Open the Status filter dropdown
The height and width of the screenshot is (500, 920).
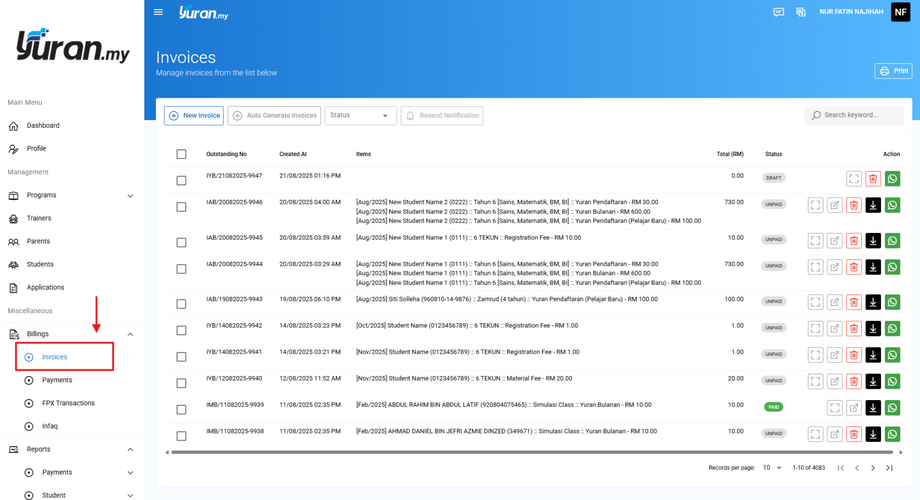click(360, 116)
